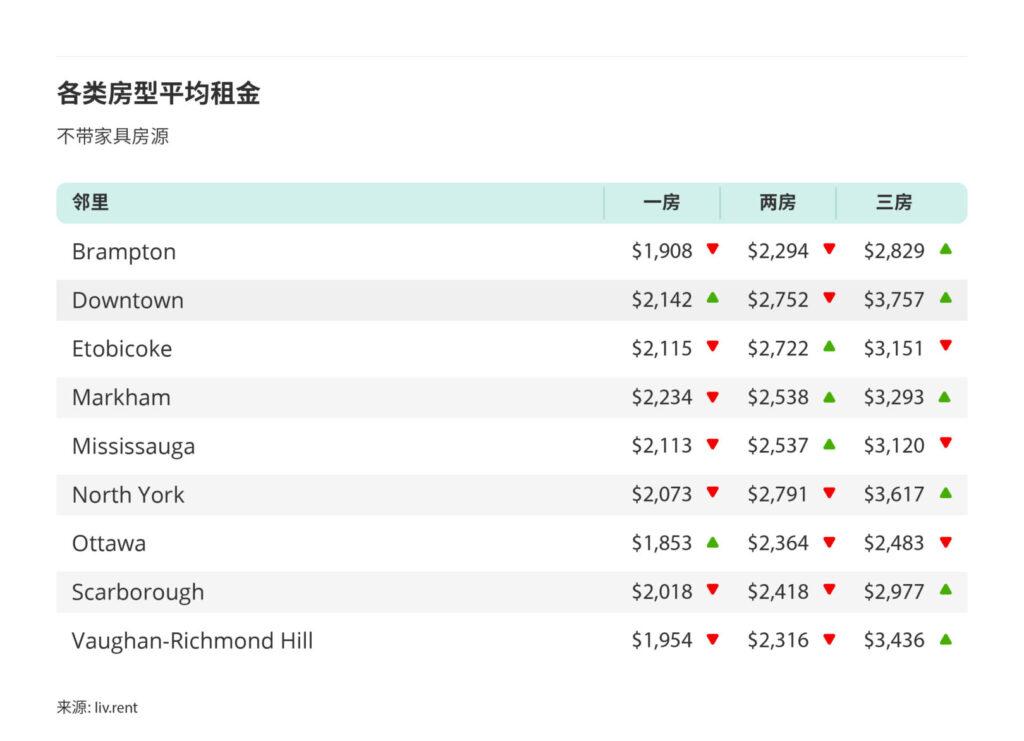The width and height of the screenshot is (1024, 741).
Task: Select the table title 各类房型平均租金
Action: pos(160,92)
